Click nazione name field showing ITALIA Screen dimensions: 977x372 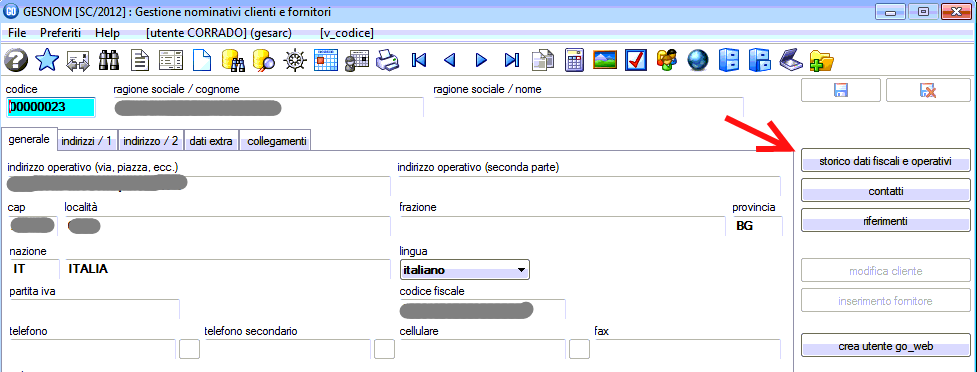pyautogui.click(x=227, y=269)
